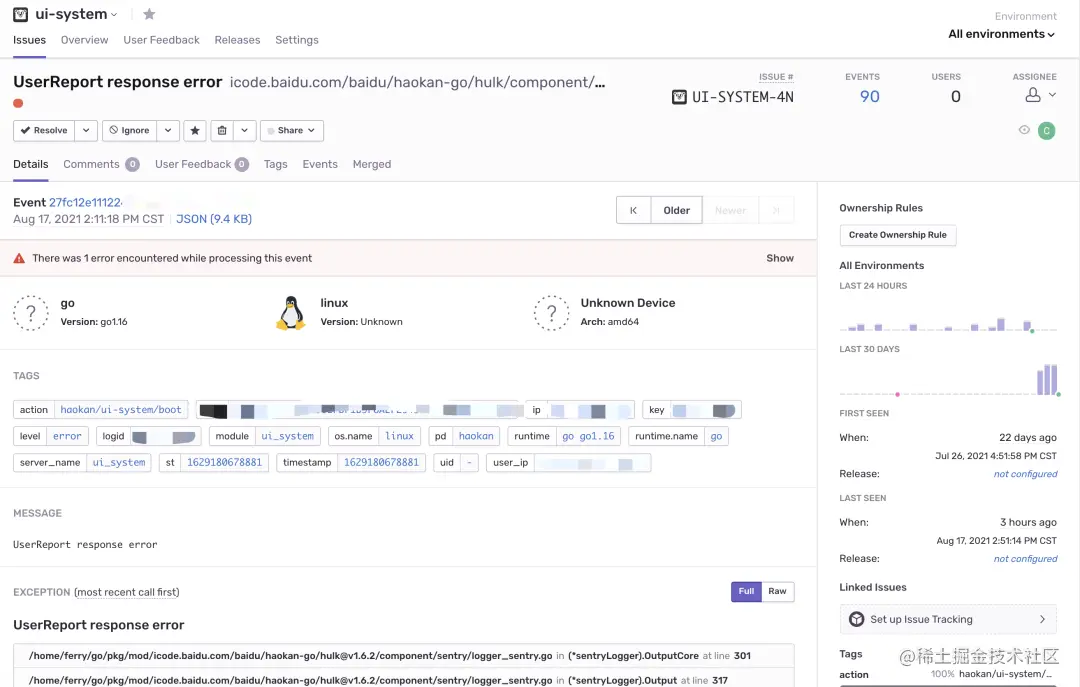1080x687 pixels.
Task: Open the Comments tab
Action: (x=101, y=164)
